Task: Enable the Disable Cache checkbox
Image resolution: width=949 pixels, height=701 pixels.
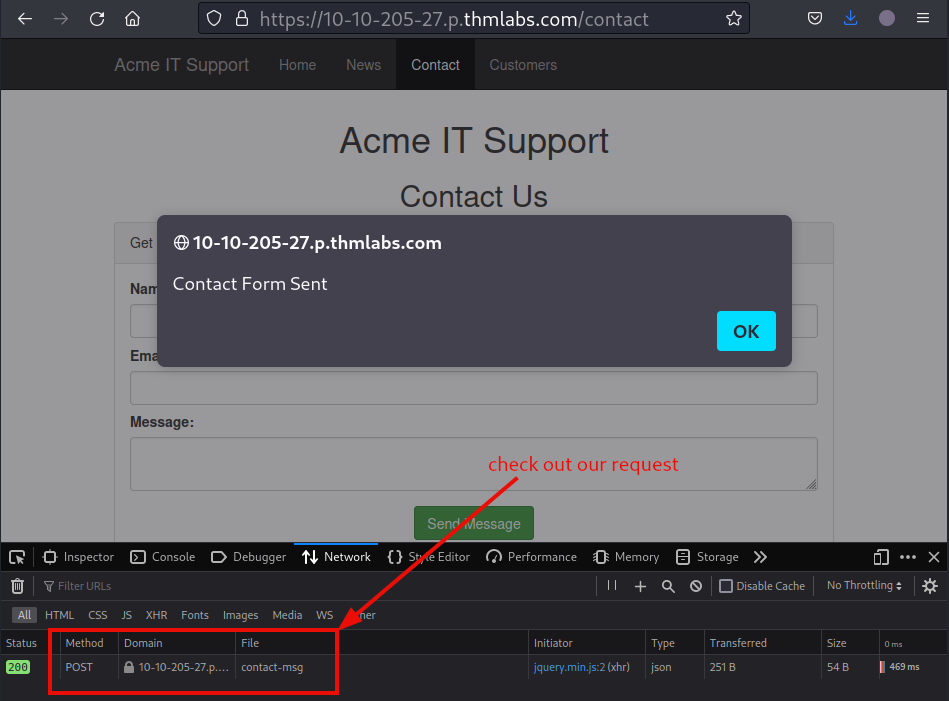Action: (727, 586)
